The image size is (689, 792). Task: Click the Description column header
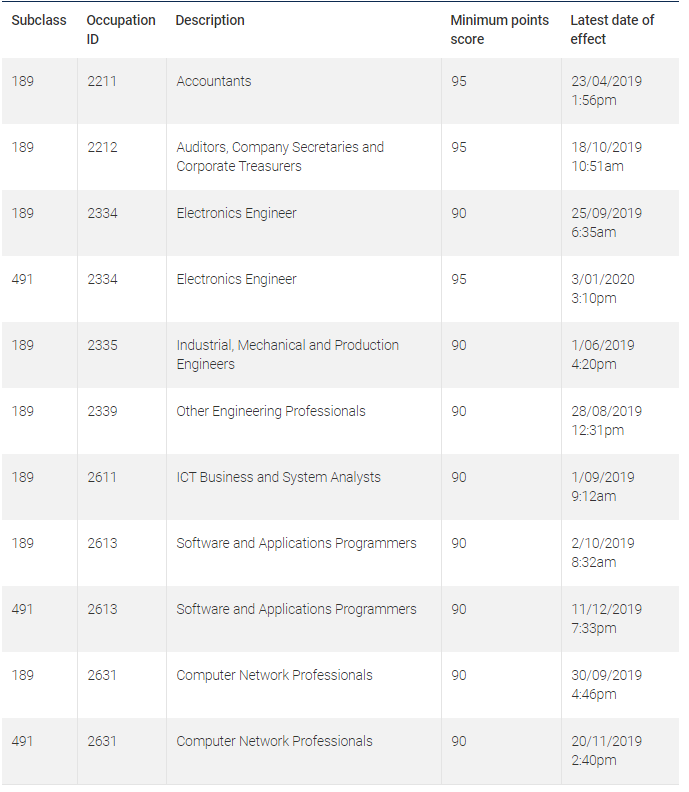(x=210, y=20)
